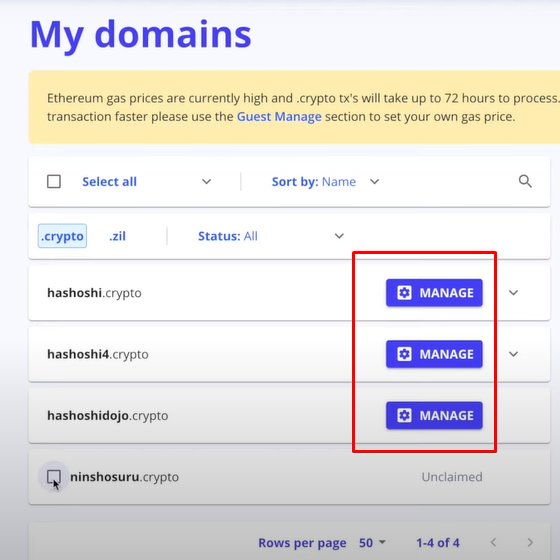The height and width of the screenshot is (560, 560).
Task: Open the Status All filter dropdown
Action: (x=271, y=236)
